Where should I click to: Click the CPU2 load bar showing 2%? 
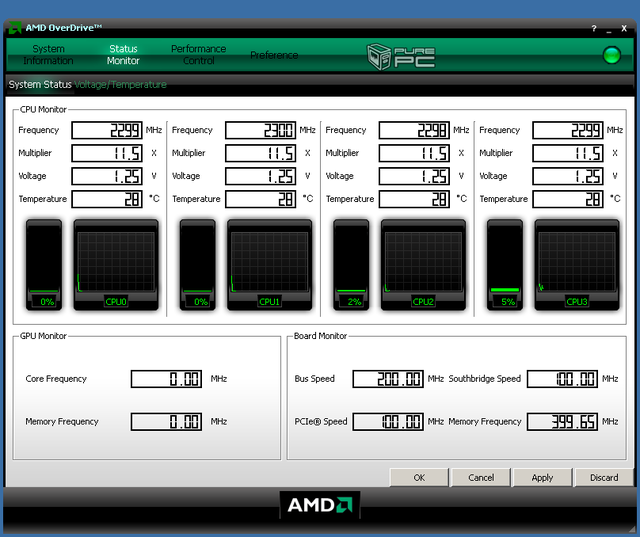[x=351, y=264]
